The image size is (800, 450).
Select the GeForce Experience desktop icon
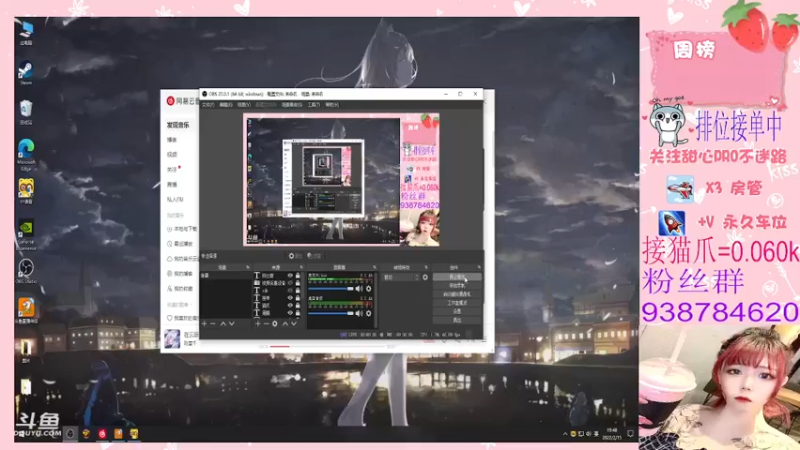26,235
